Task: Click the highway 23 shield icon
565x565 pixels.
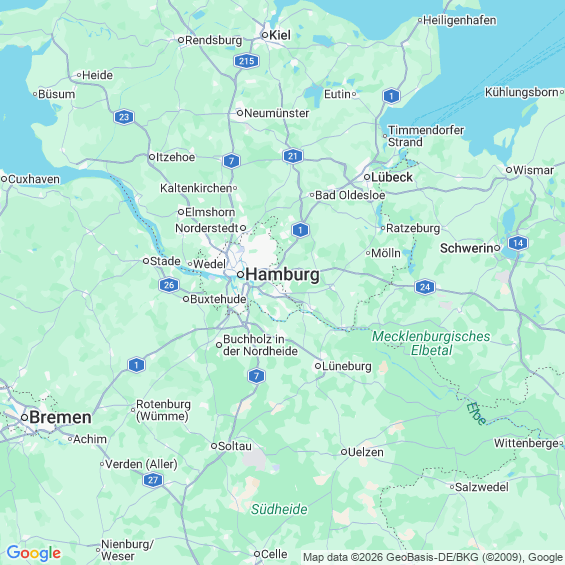Action: [124, 117]
